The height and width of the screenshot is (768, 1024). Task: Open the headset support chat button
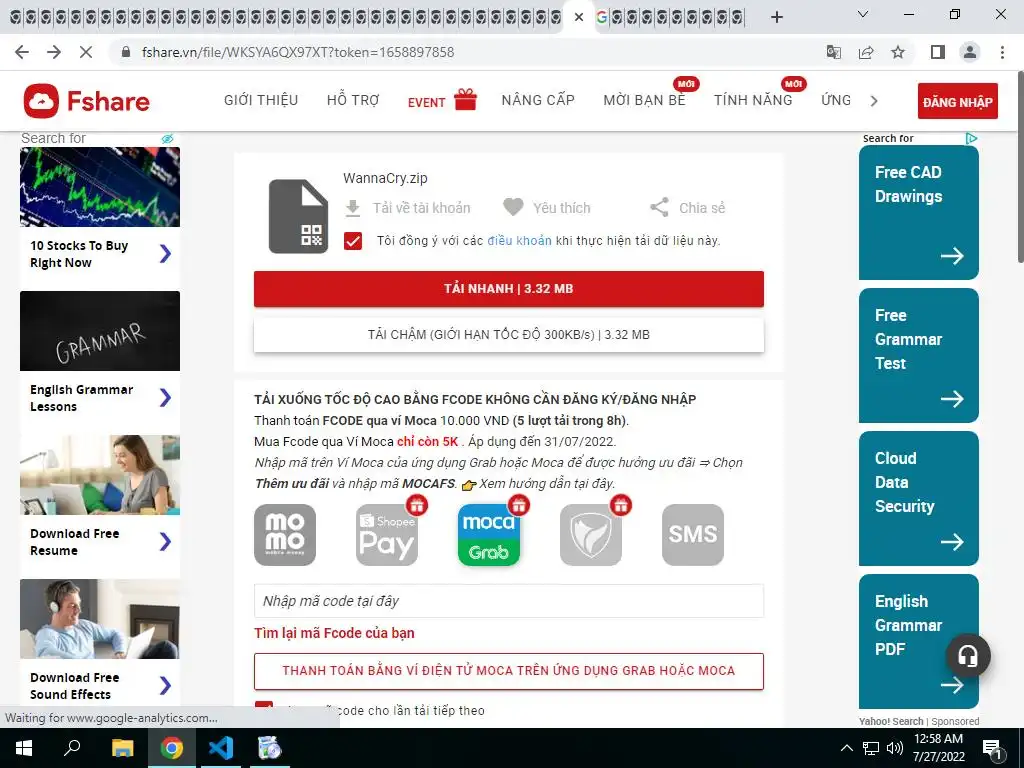coord(968,656)
